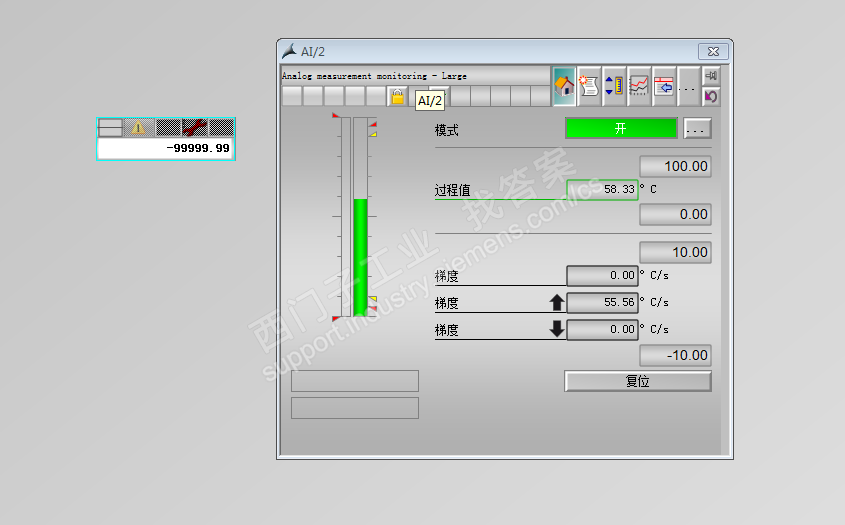Close the AI/2 faceplate window
Viewport: 845px width, 525px height.
pyautogui.click(x=713, y=51)
